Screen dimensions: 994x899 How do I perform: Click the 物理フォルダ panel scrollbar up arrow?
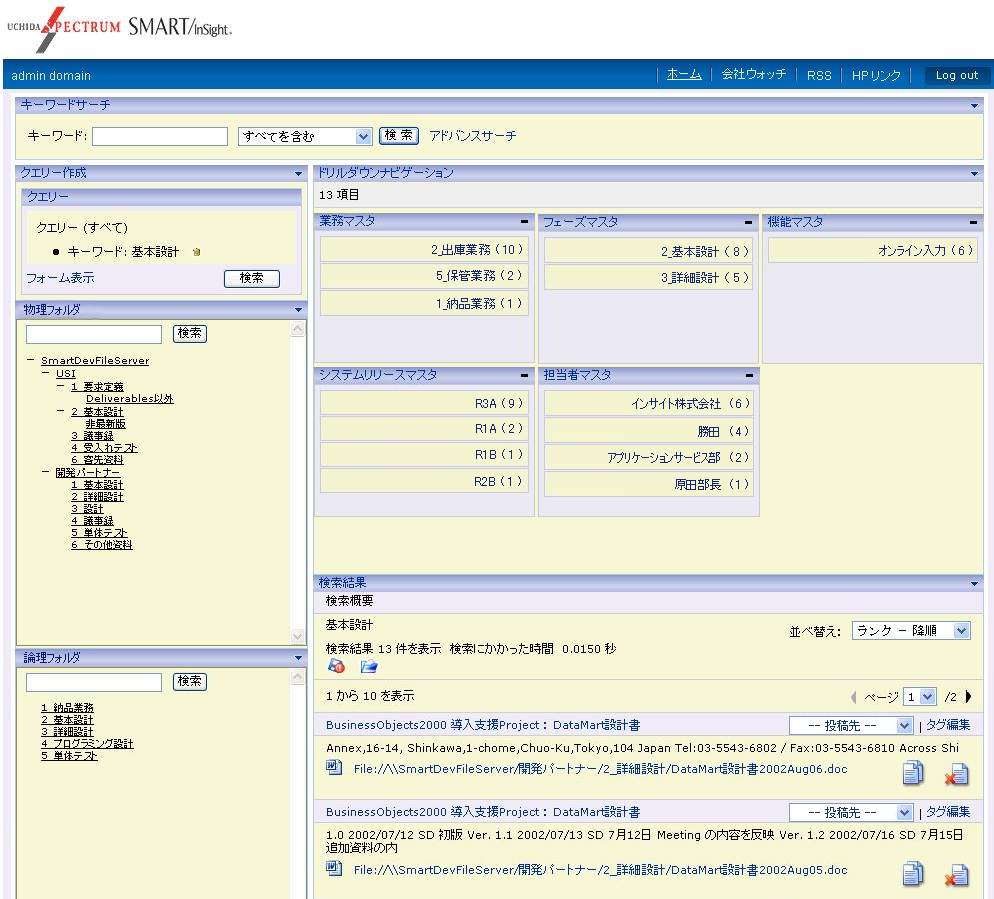click(x=297, y=330)
